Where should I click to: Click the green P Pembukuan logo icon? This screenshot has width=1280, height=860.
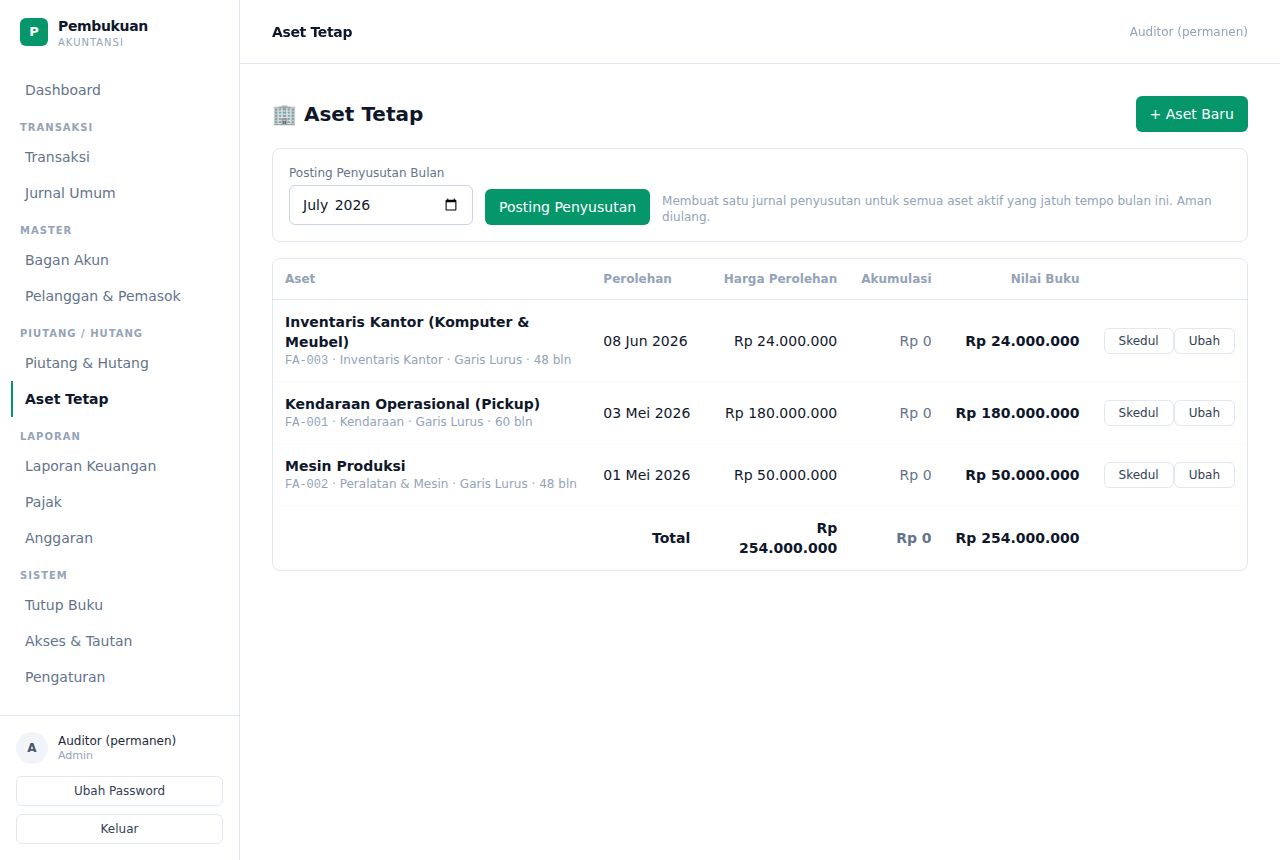point(34,32)
